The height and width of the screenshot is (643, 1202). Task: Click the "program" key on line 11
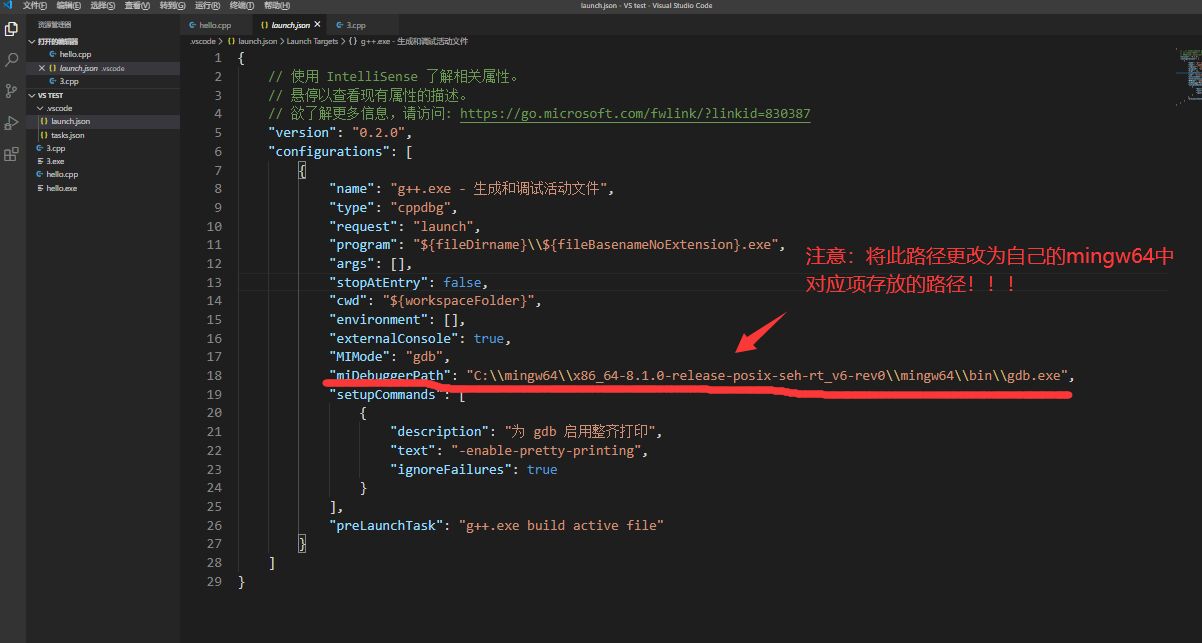(363, 245)
